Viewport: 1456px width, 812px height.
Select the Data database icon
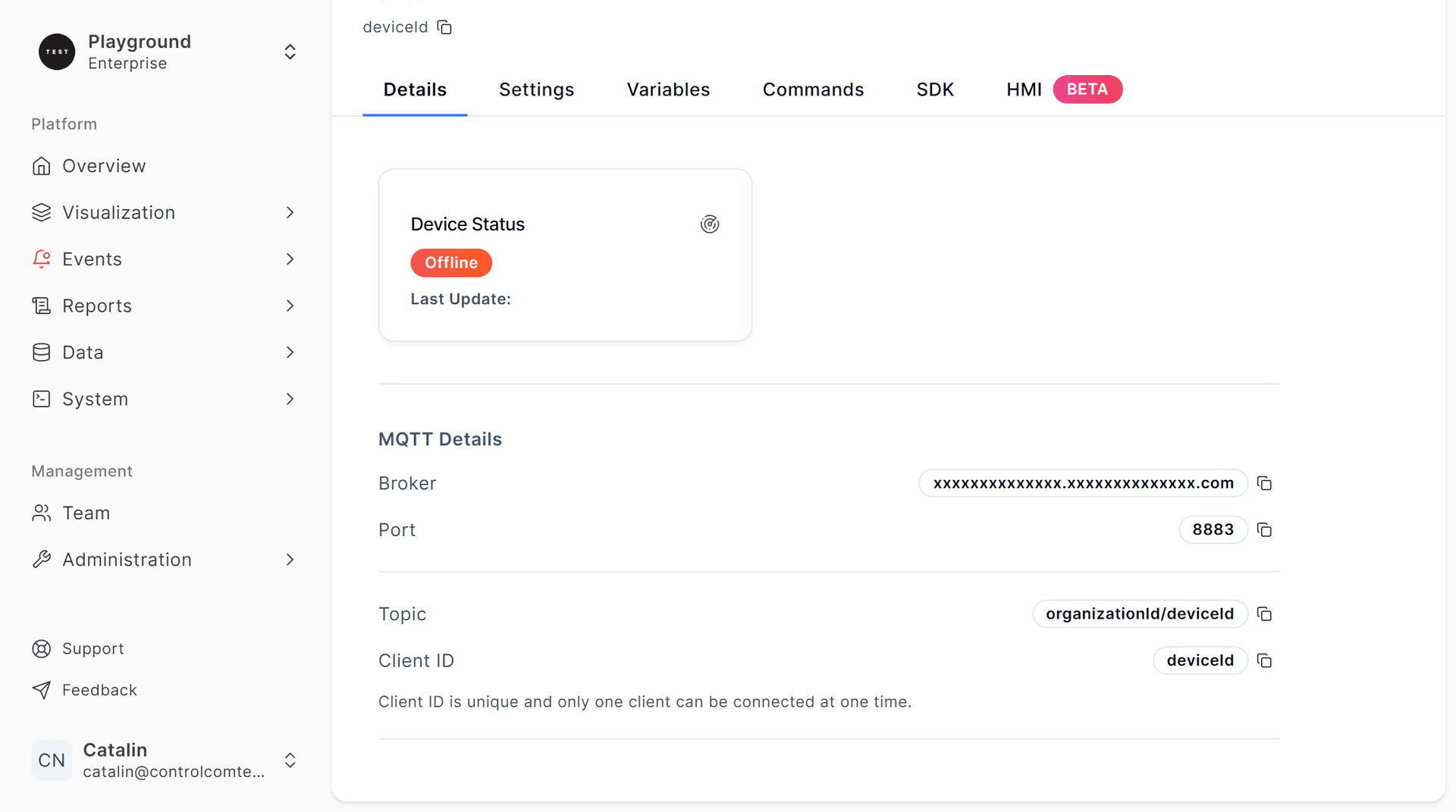coord(42,352)
